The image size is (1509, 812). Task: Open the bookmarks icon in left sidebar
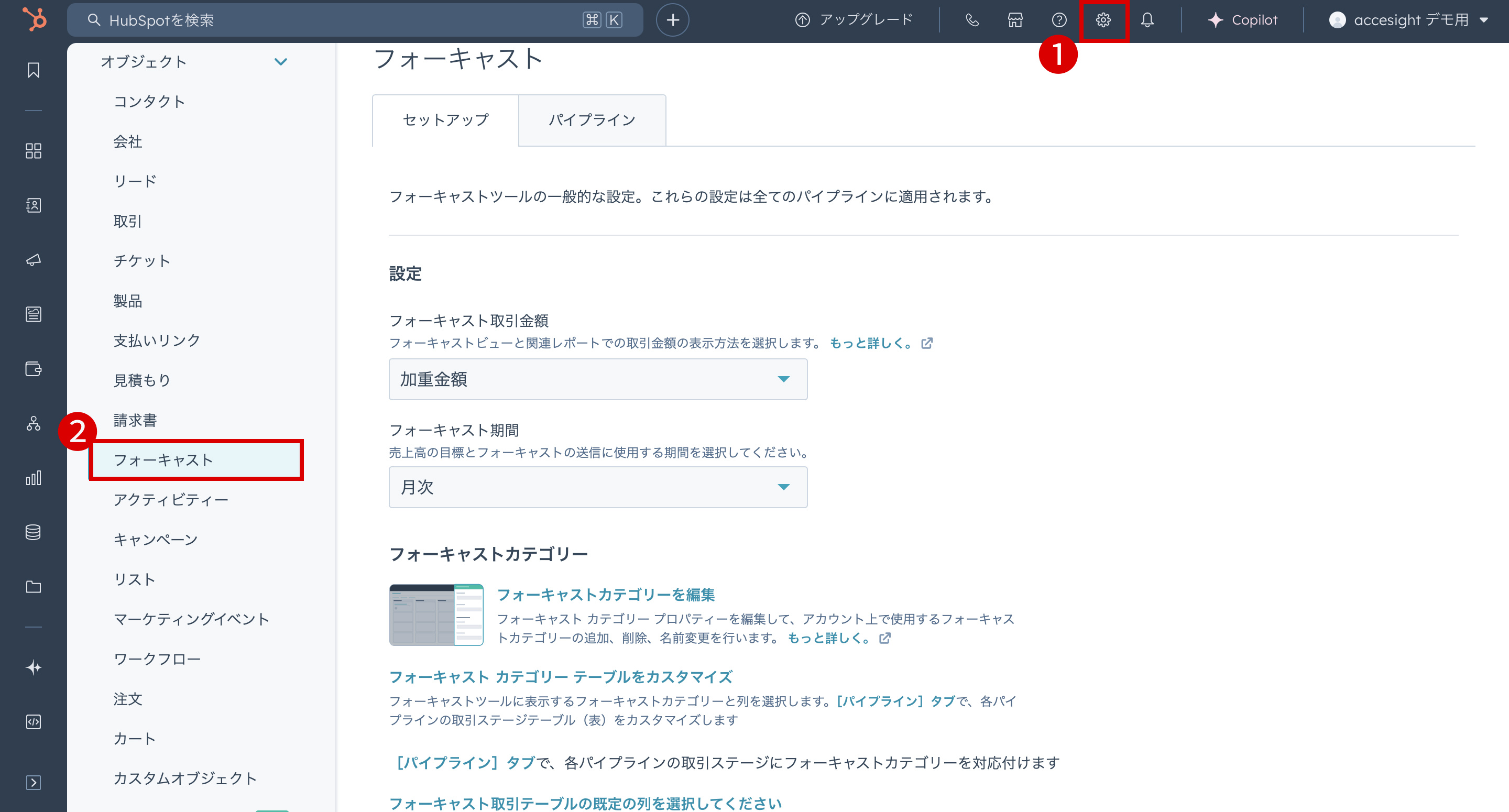[x=34, y=70]
